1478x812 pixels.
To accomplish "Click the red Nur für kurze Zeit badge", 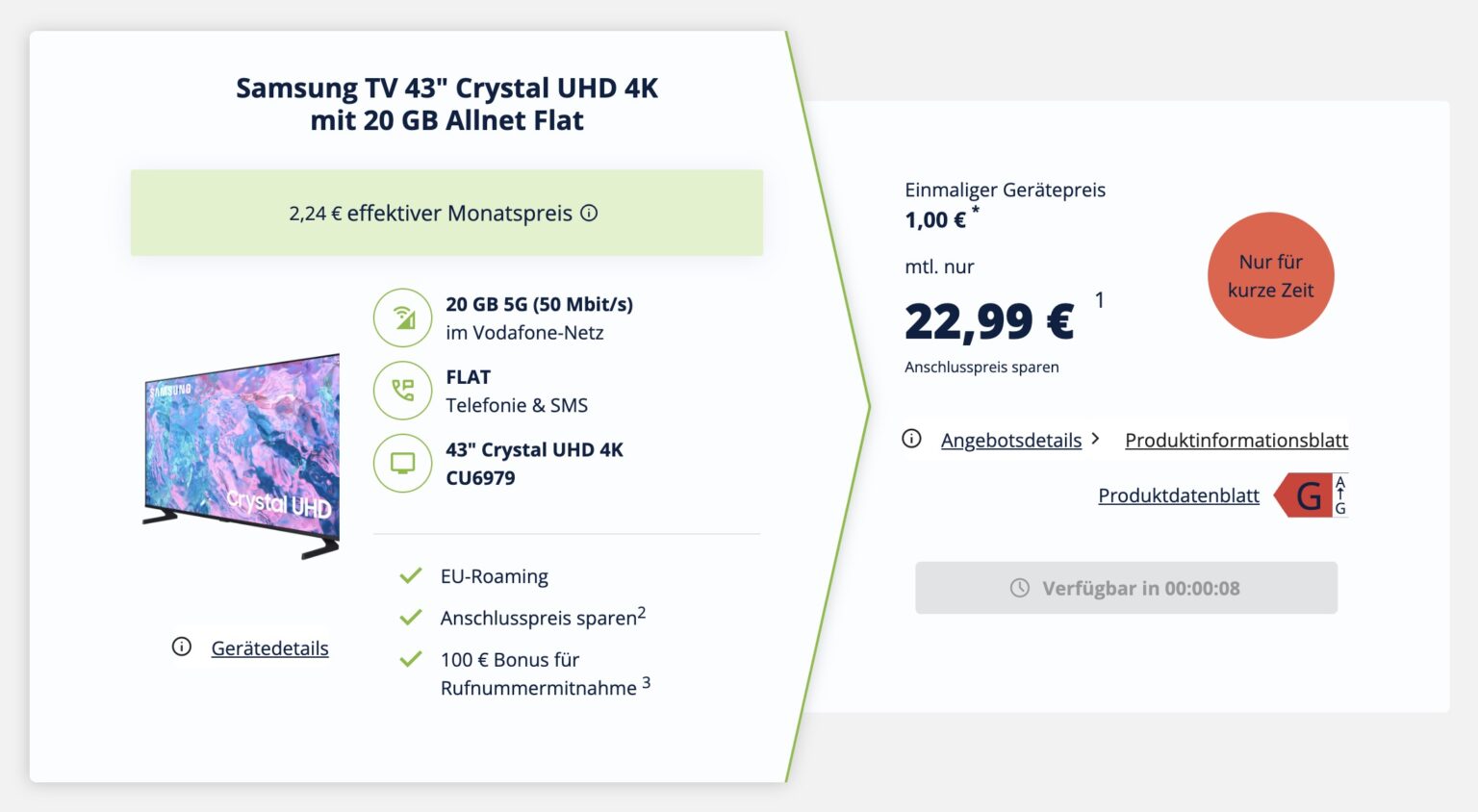I will tap(1271, 276).
